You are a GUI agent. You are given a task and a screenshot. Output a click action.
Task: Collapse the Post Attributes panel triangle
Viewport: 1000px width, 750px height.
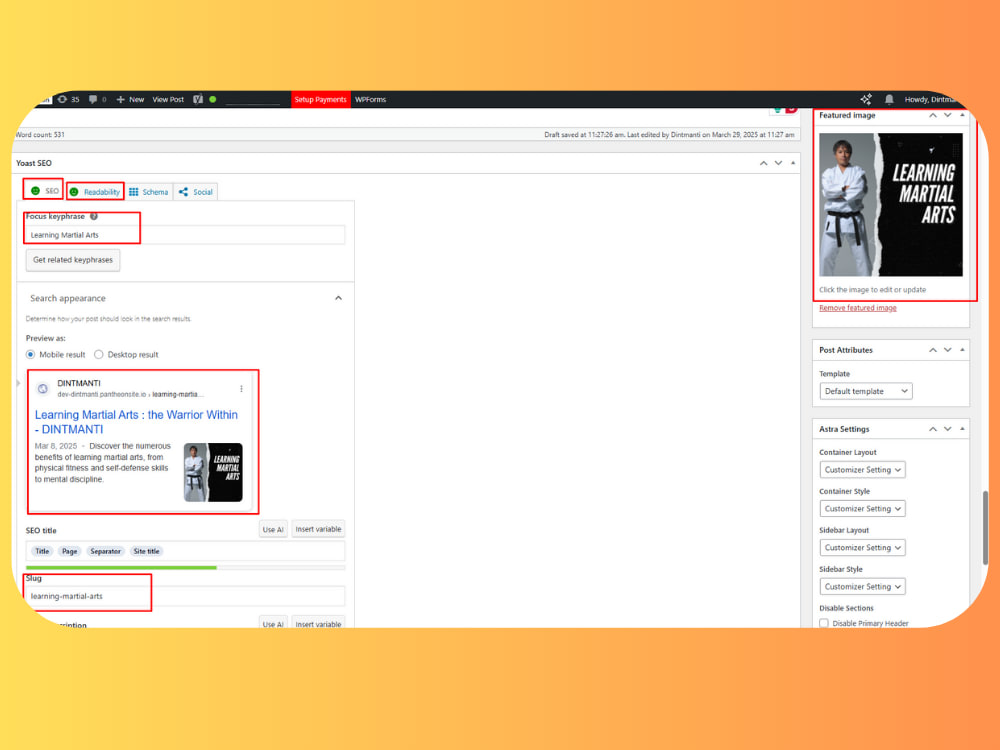coord(962,350)
